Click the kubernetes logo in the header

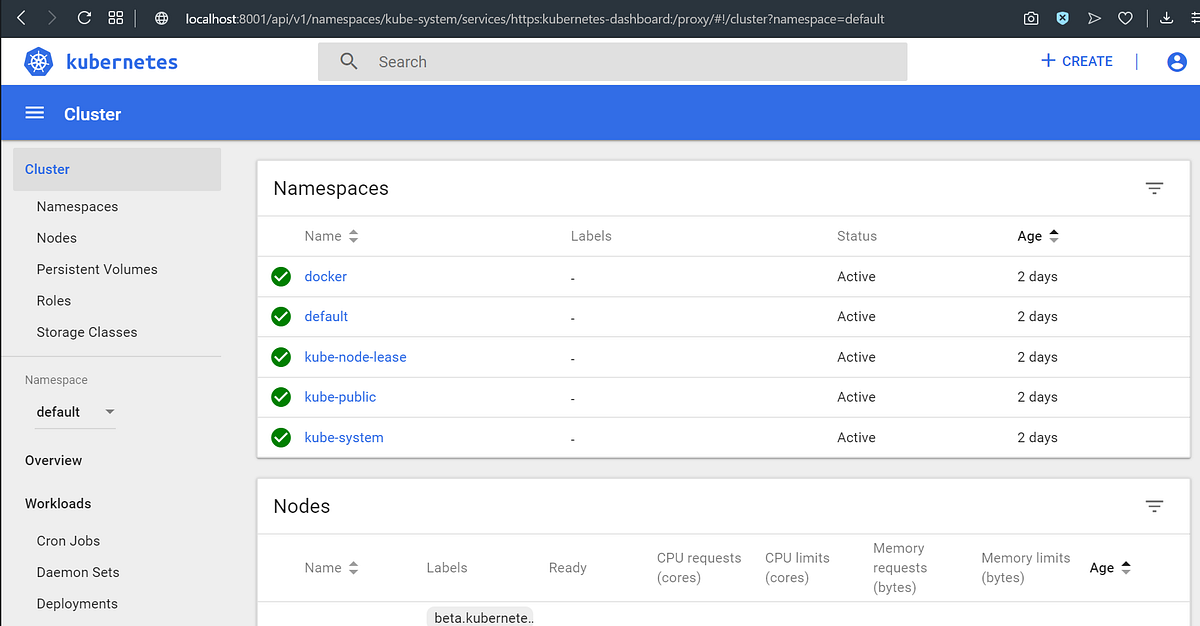tap(38, 61)
